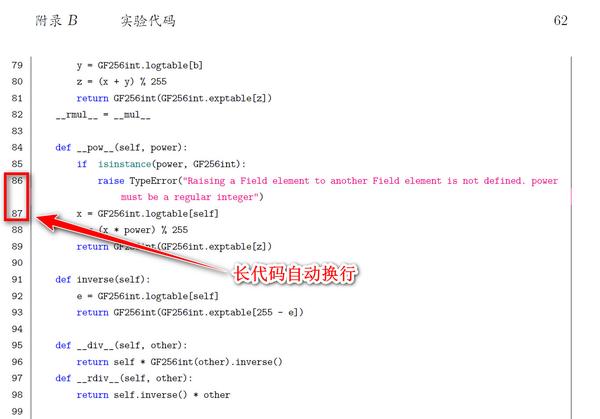Click 'z = (x + y) % 255' line
Viewport: 600px width, 419px height.
(x=122, y=82)
